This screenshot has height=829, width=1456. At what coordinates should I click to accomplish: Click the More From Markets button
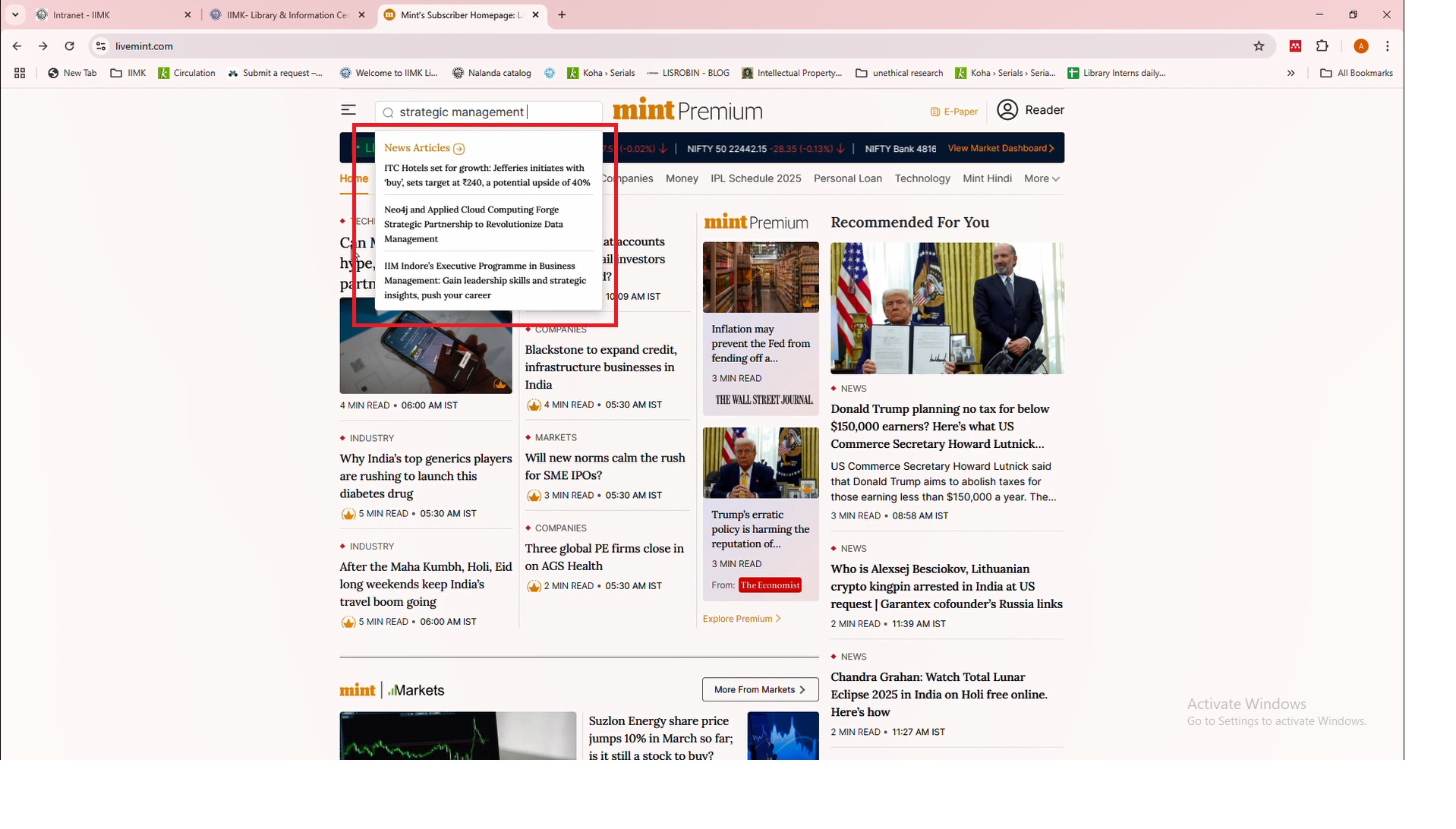760,689
